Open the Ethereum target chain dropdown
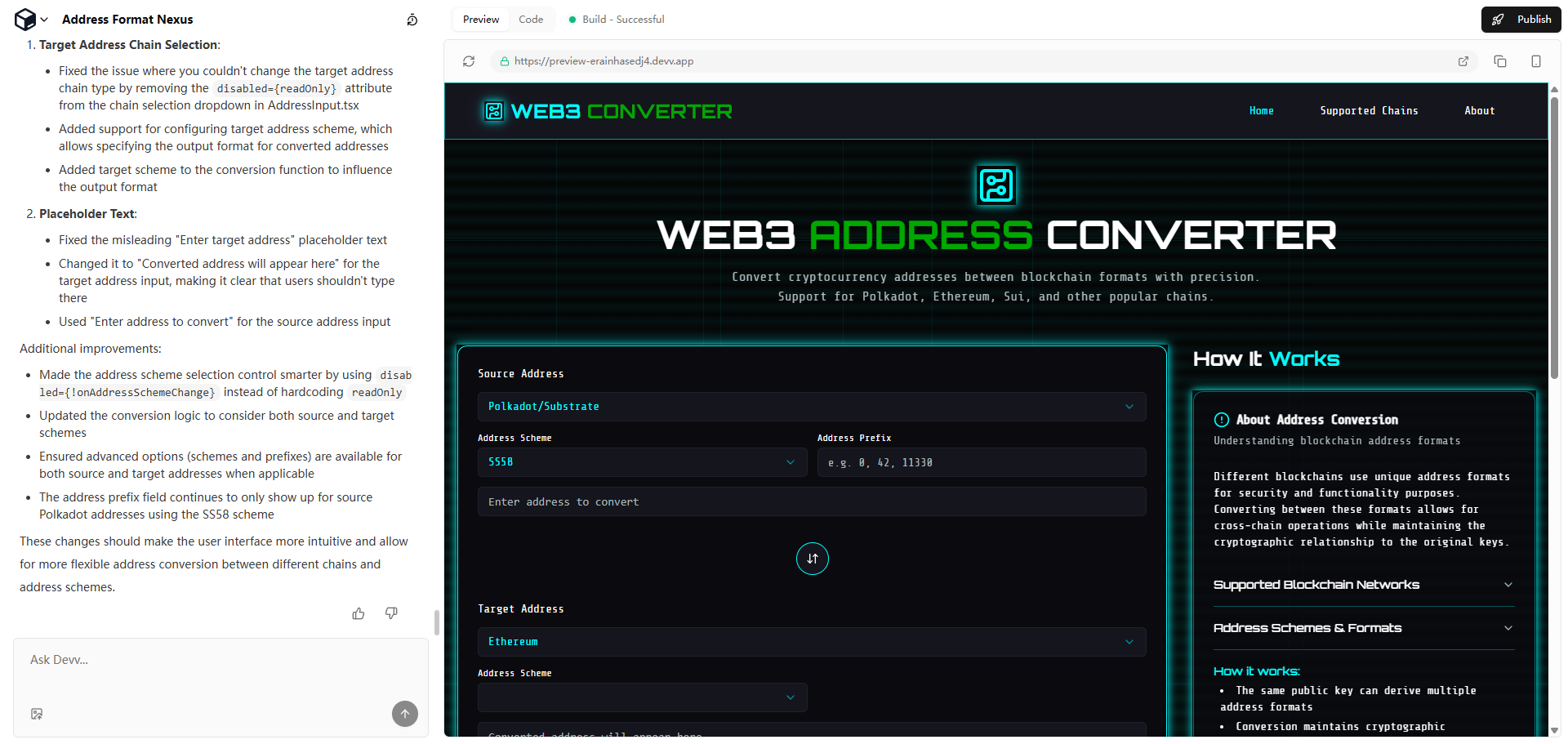Viewport: 1568px width, 744px height. point(811,642)
